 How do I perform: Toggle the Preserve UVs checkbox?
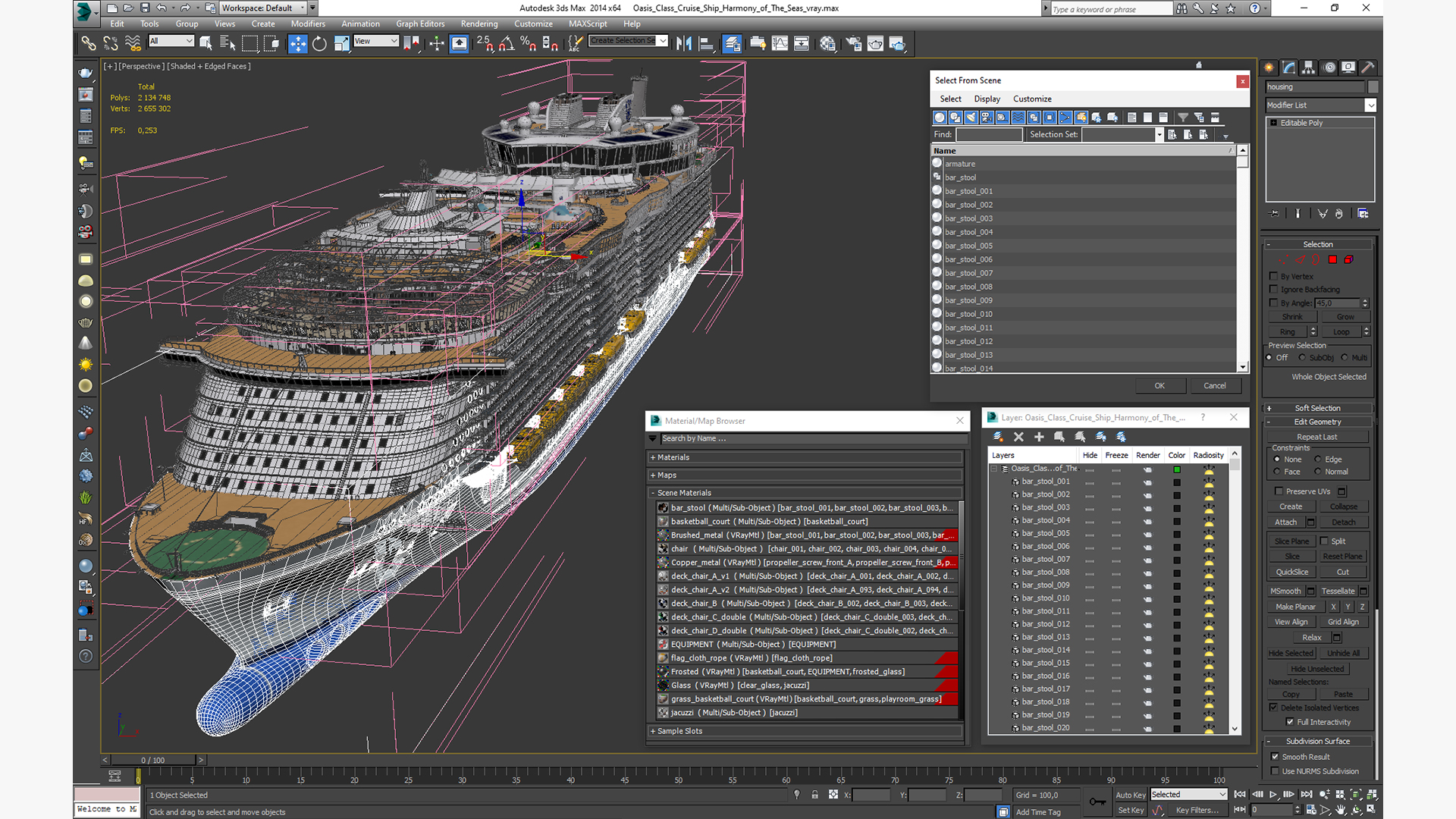[1279, 491]
